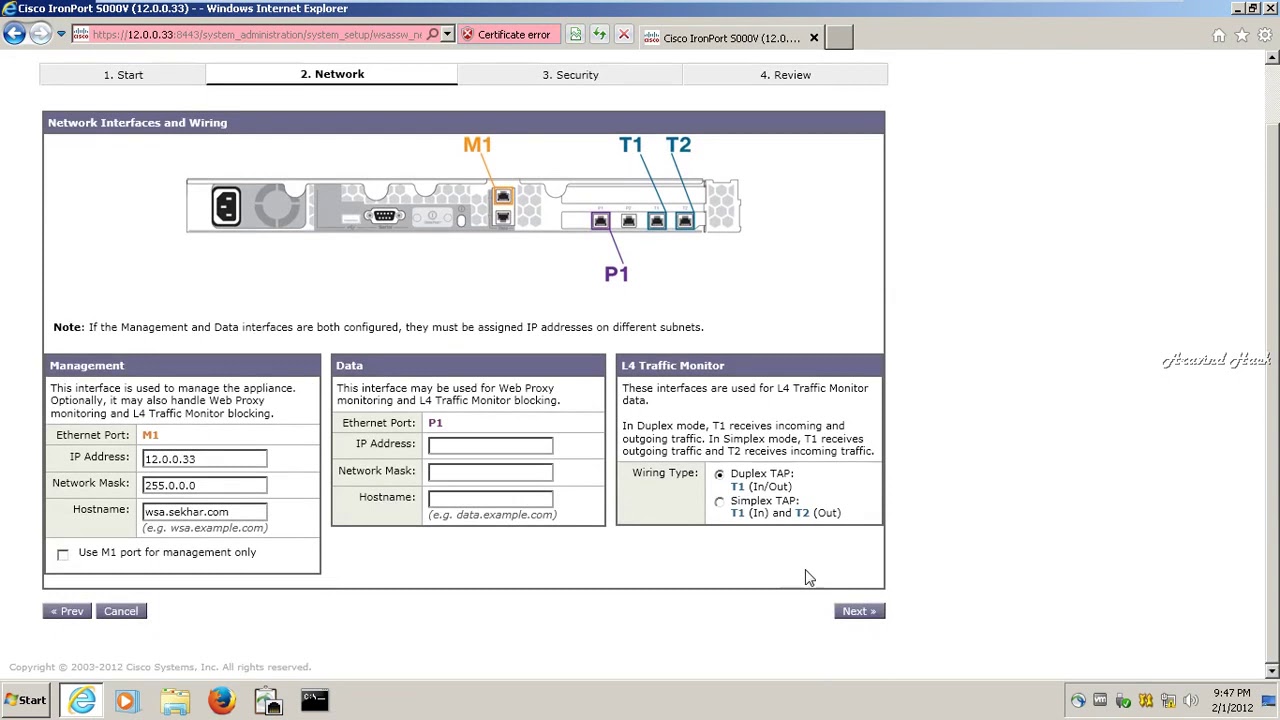
Task: Click the M1 port on the appliance diagram
Action: coord(503,197)
